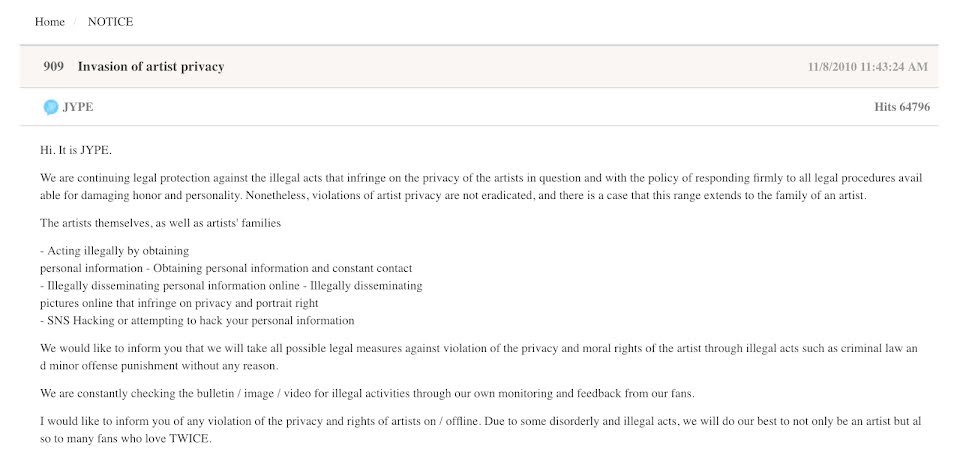960x467 pixels.
Task: Open the NOTICE breadcrumb section
Action: pos(110,22)
